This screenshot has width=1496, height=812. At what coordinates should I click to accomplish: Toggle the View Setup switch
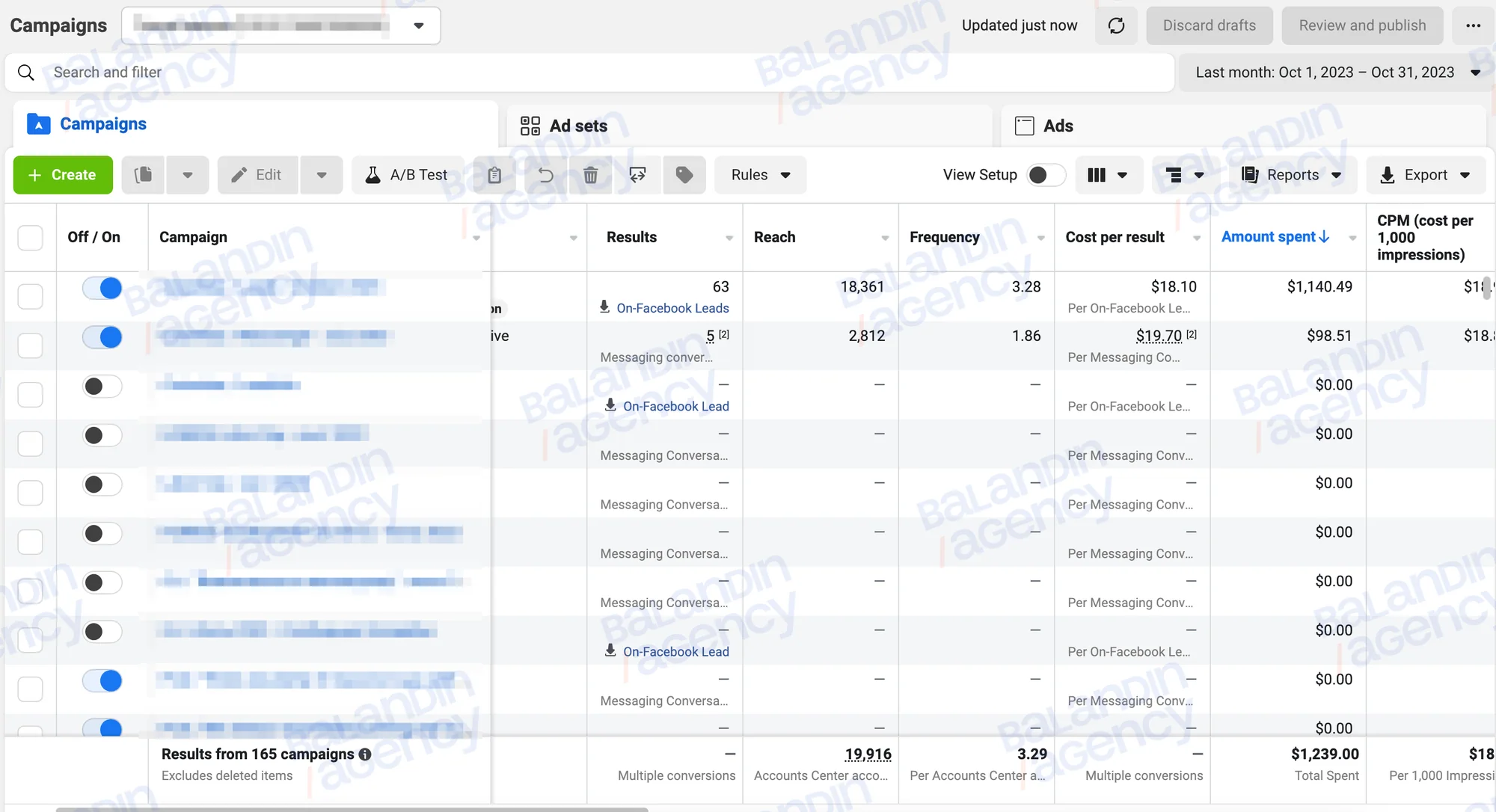[x=1046, y=175]
